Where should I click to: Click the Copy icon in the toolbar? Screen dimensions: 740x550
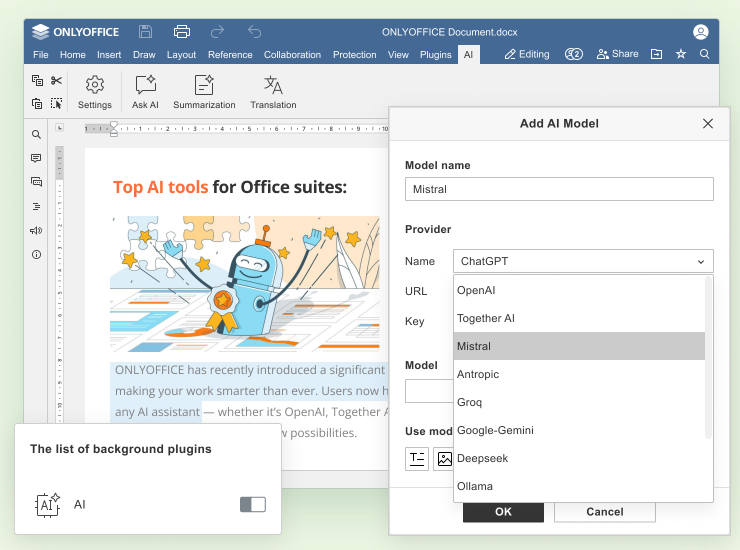37,80
